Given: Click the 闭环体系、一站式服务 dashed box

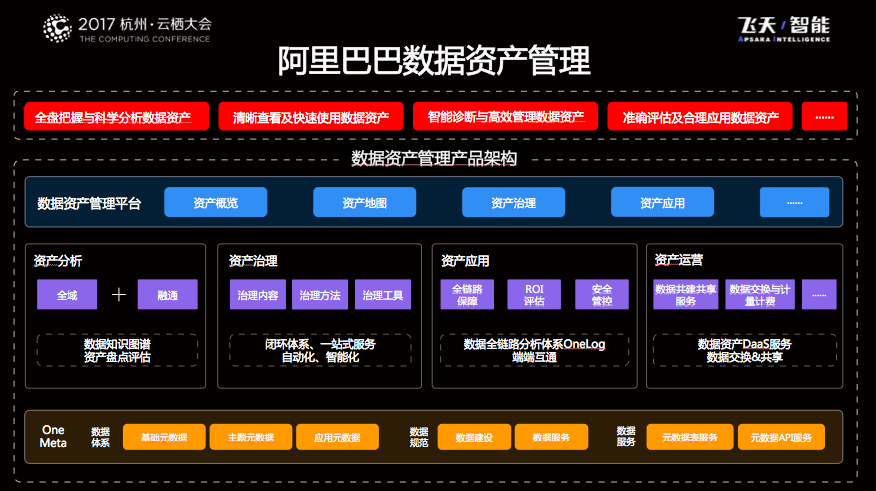Looking at the screenshot, I should (x=320, y=350).
